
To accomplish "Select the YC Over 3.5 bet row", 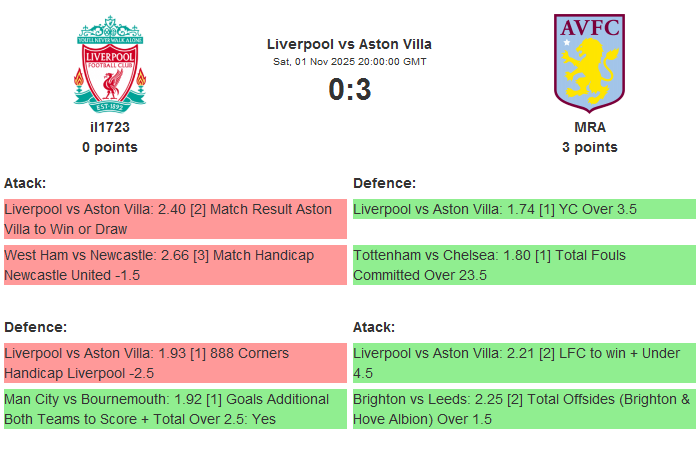I will click(x=524, y=210).
